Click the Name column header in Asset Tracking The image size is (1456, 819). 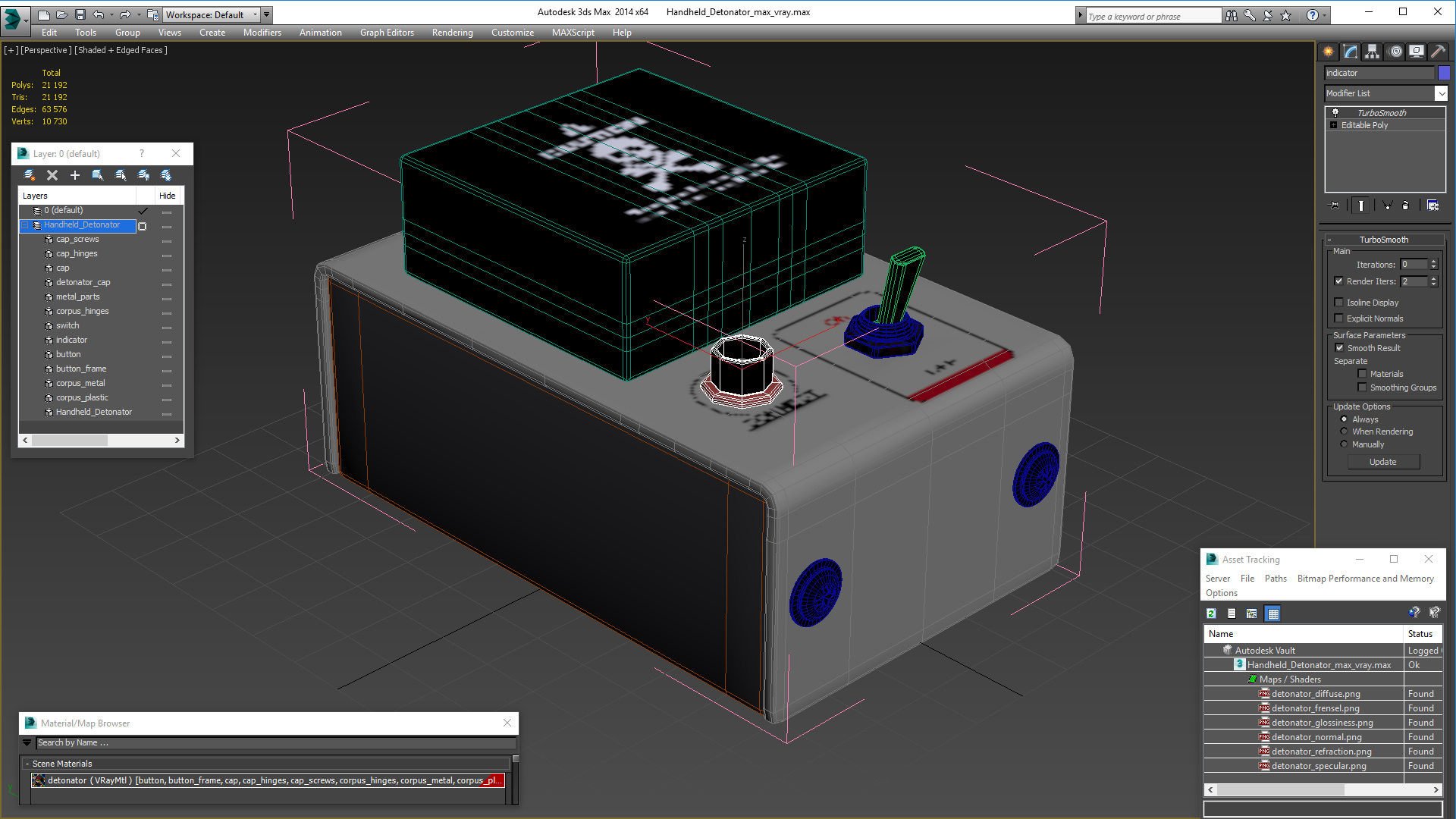click(x=1303, y=634)
